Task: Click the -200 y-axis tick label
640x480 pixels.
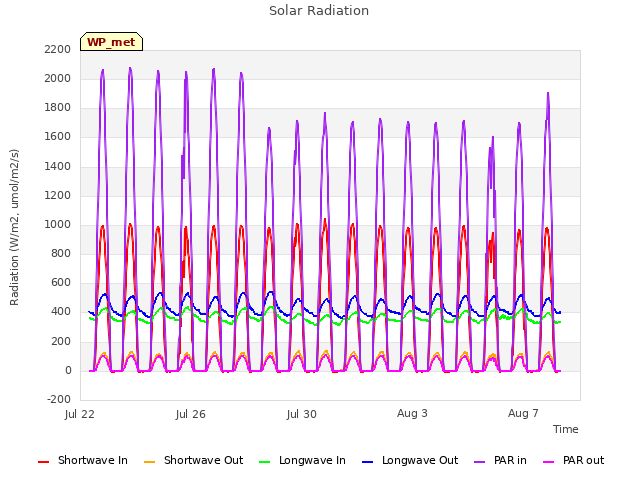Action: pyautogui.click(x=59, y=399)
